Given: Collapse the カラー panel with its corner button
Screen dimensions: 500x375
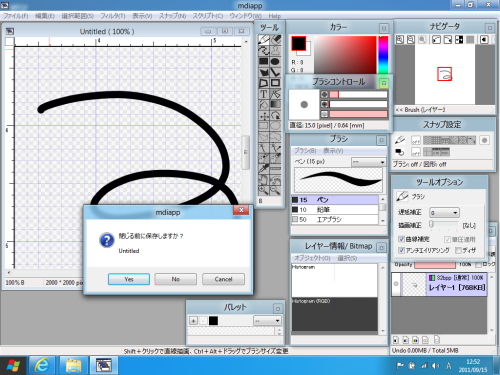Looking at the screenshot, I should click(384, 28).
